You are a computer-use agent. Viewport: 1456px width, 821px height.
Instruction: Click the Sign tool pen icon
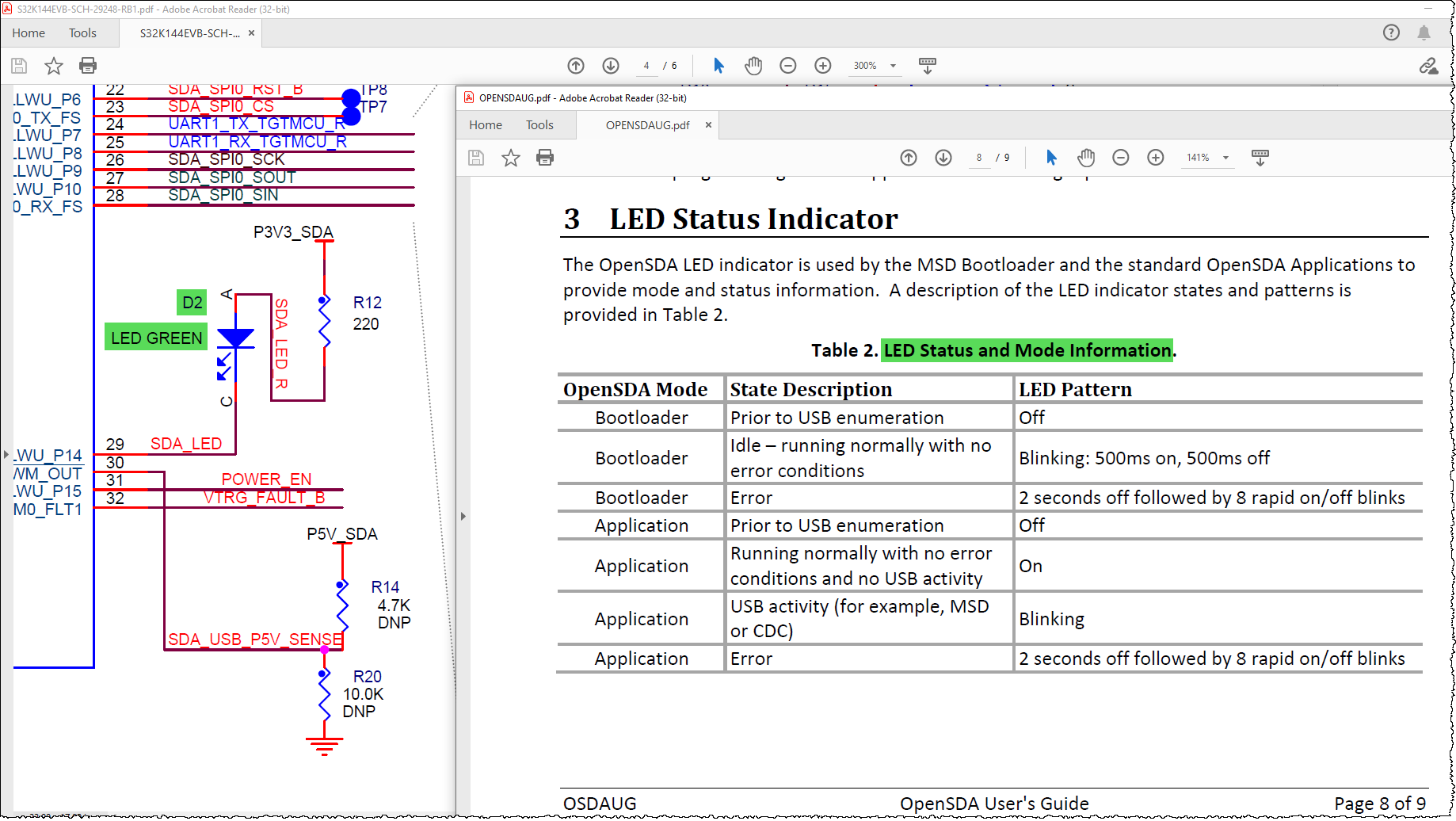pos(1428,66)
